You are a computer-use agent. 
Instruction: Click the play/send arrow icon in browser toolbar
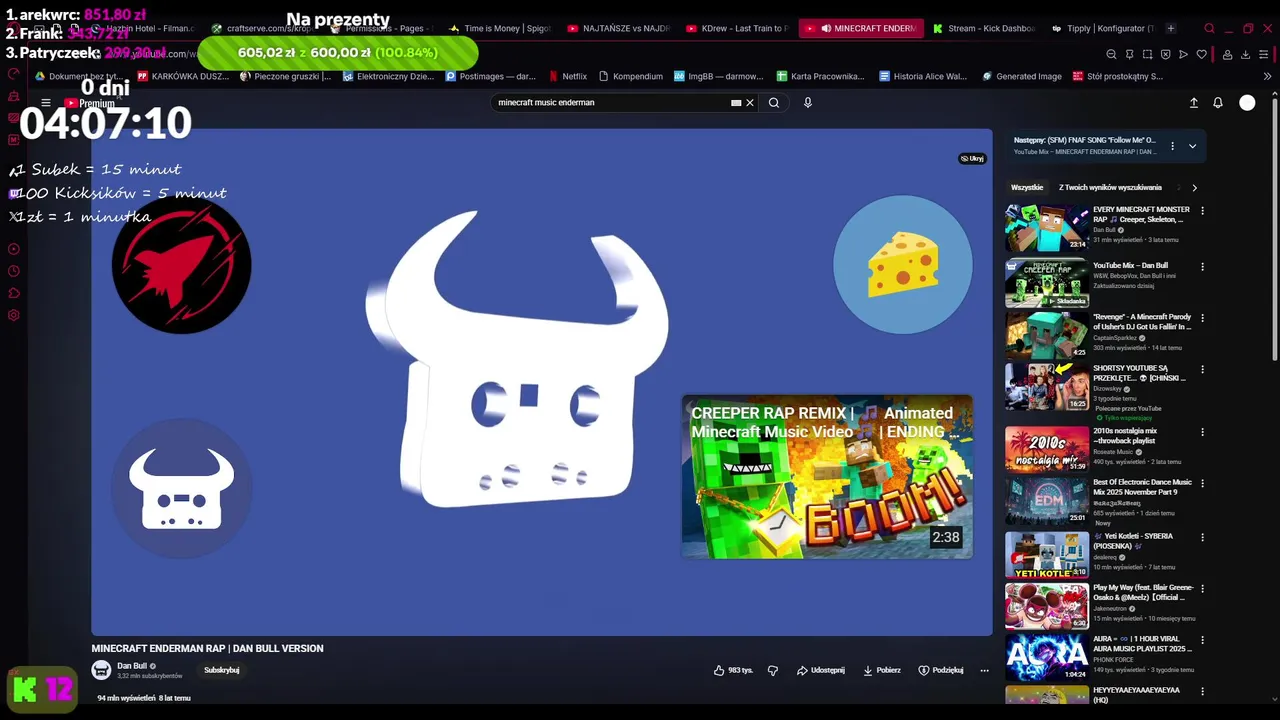pyautogui.click(x=1183, y=54)
